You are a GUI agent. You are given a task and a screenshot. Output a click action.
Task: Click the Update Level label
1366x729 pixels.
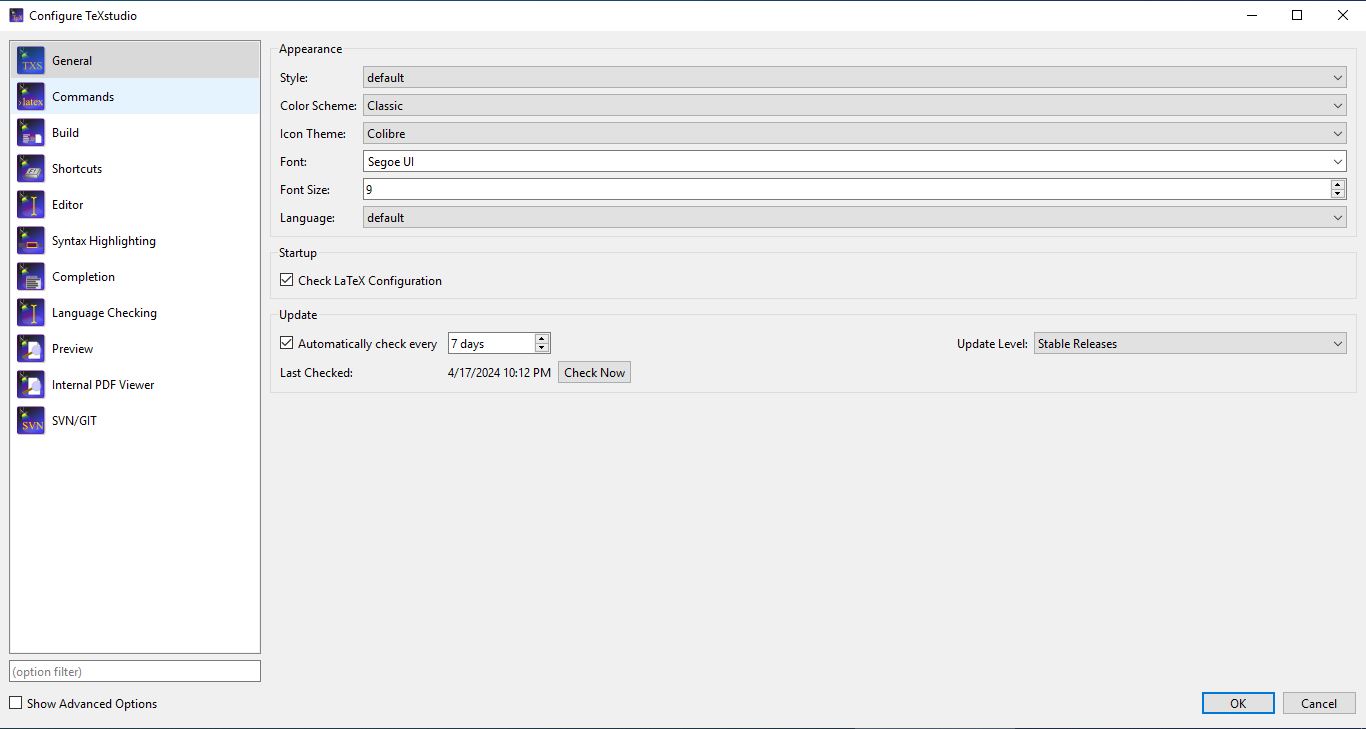click(x=992, y=343)
